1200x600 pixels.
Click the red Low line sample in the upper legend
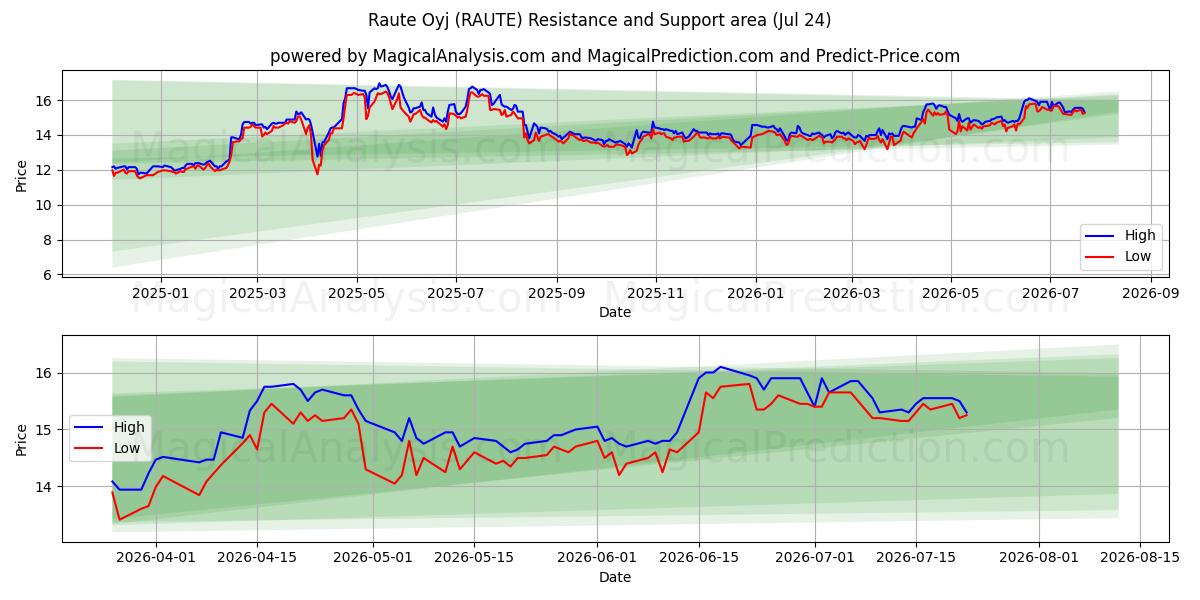tap(1101, 257)
